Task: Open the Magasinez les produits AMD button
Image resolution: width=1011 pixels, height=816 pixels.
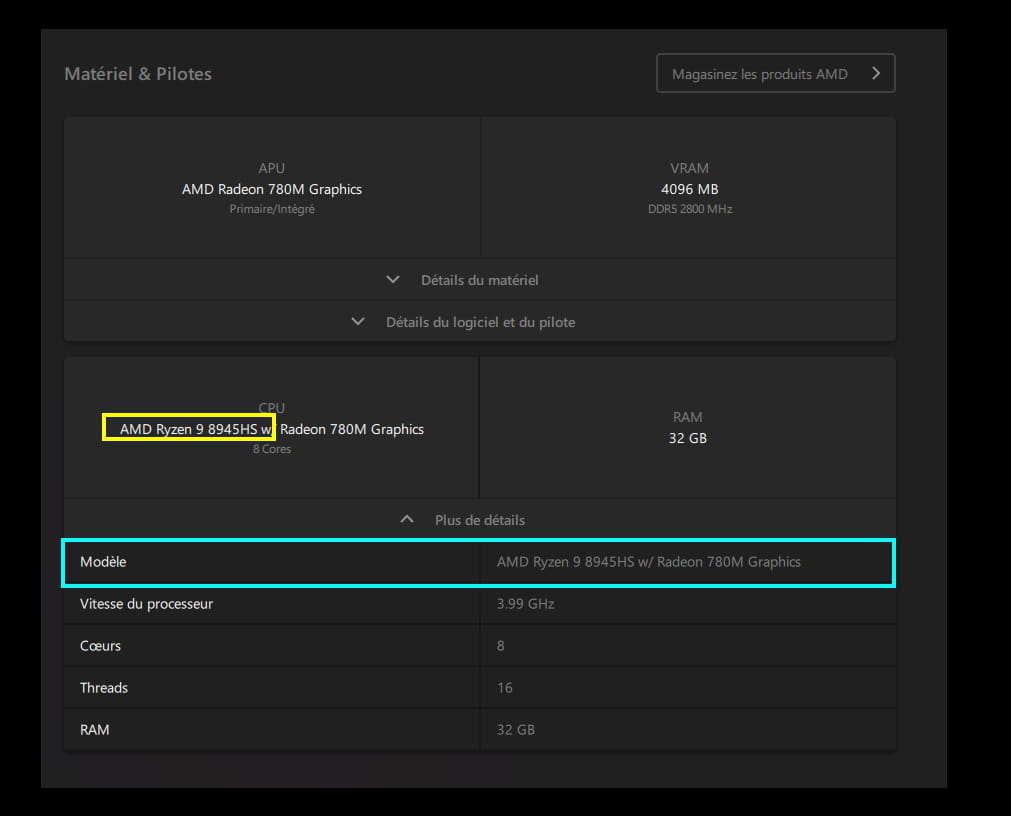Action: coord(775,73)
